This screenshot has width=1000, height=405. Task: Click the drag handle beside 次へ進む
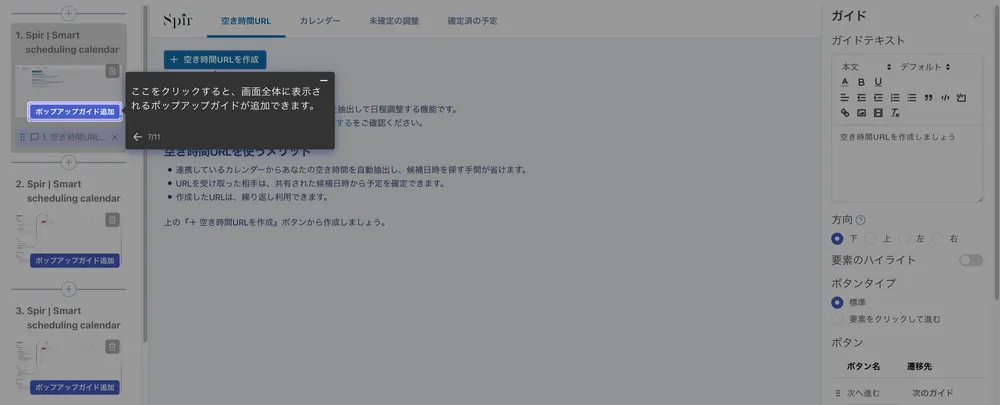point(837,393)
